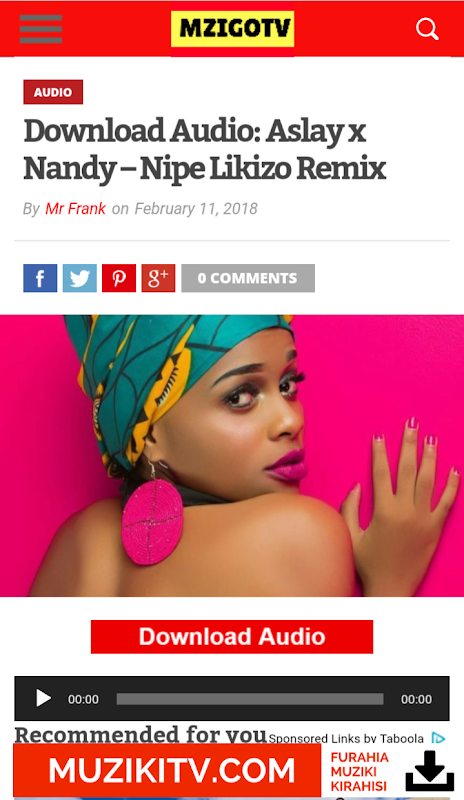Screen dimensions: 464x800
Task: Click the Furahia Muziki Kirahisi text
Action: point(360,771)
